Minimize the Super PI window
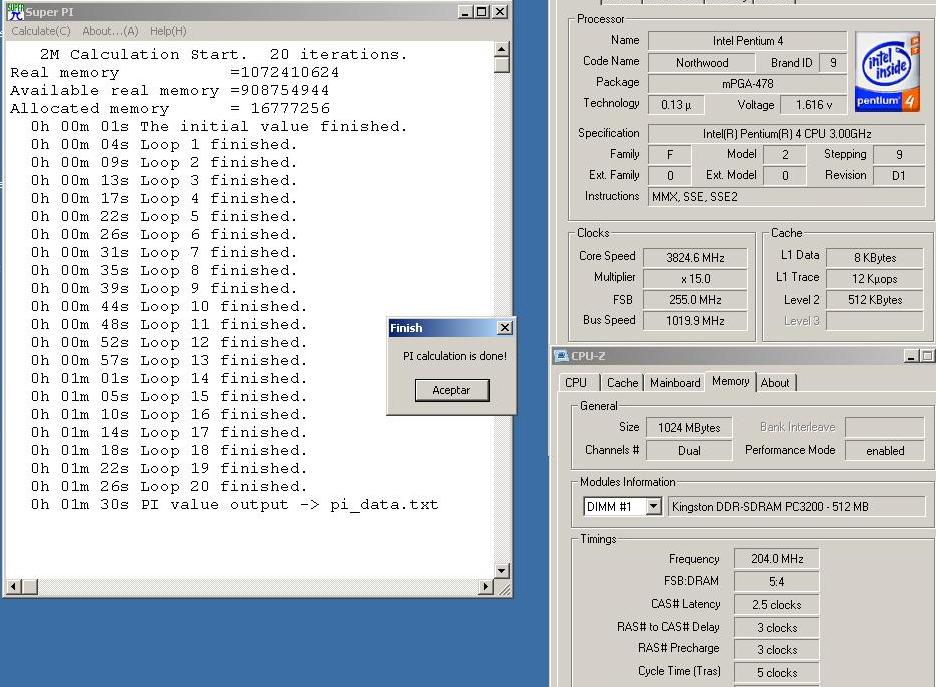Image resolution: width=936 pixels, height=687 pixels. 465,12
